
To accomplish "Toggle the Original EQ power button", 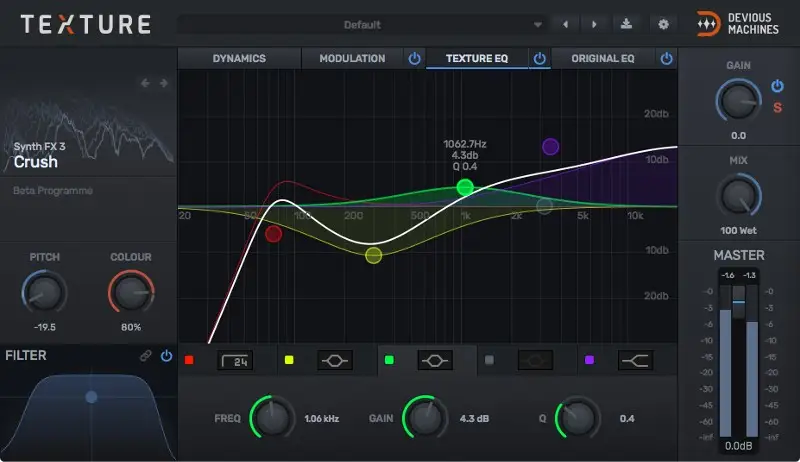I will click(x=666, y=59).
